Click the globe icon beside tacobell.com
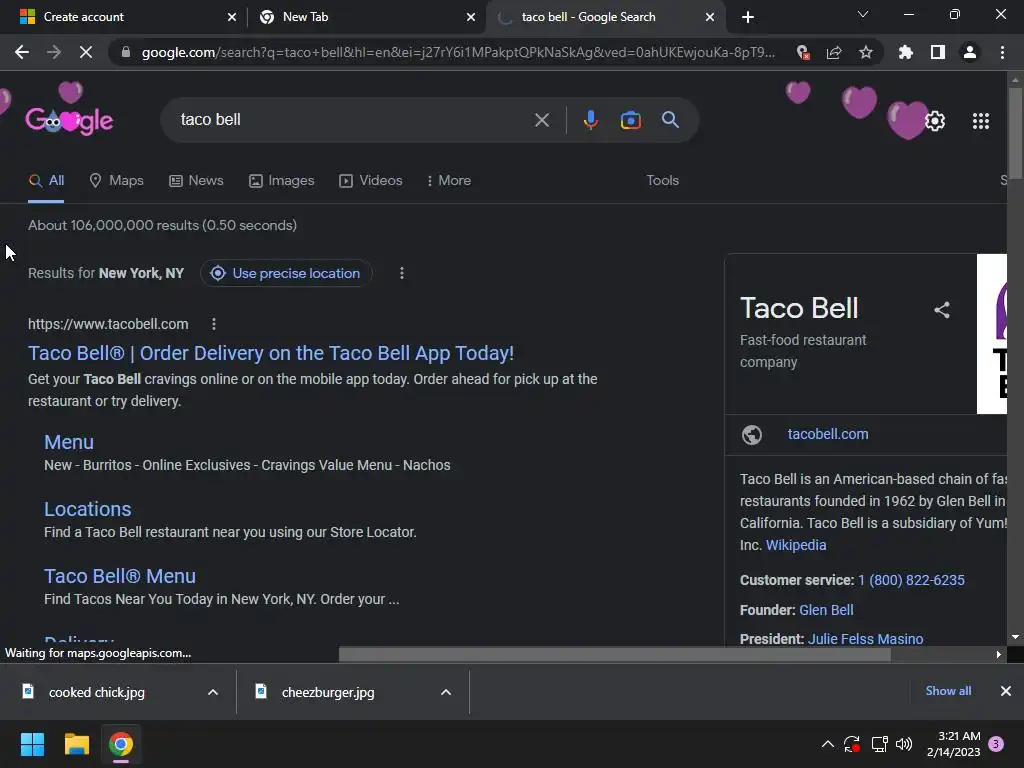The width and height of the screenshot is (1024, 768). (752, 434)
